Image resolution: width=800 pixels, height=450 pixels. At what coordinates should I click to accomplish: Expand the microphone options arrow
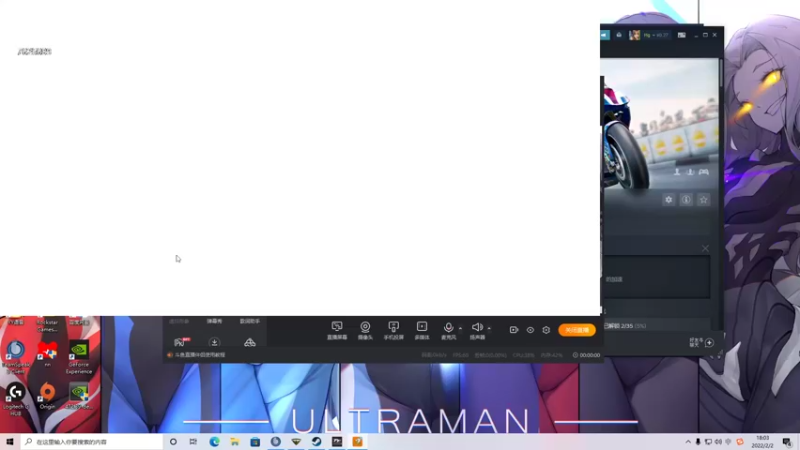460,328
